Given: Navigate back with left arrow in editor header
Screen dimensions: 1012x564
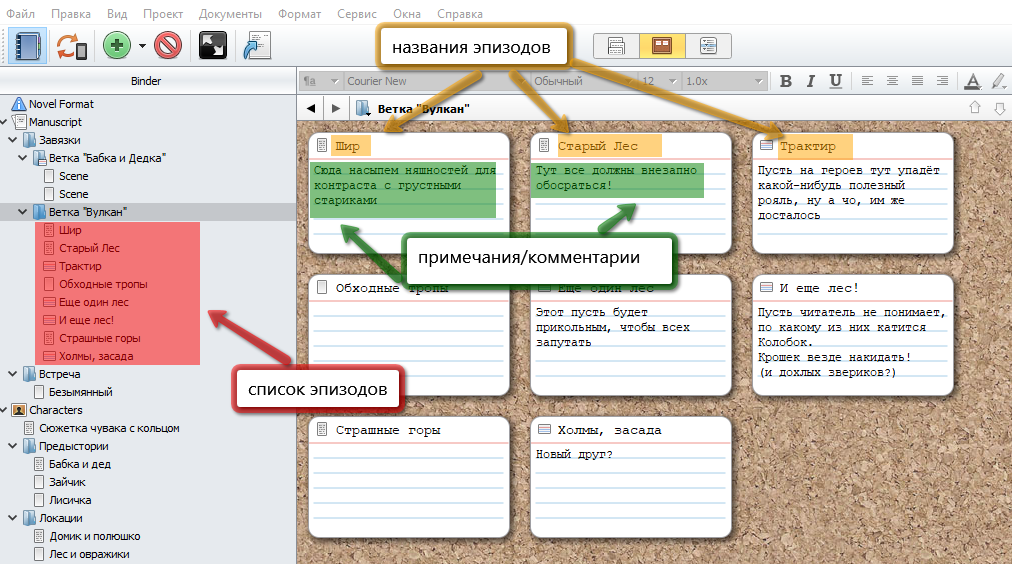Looking at the screenshot, I should 311,108.
